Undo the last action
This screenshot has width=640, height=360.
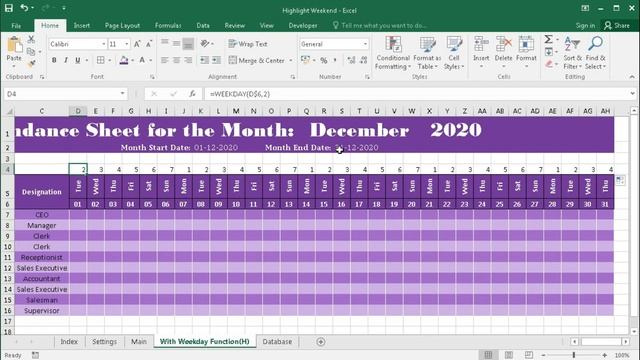24,8
